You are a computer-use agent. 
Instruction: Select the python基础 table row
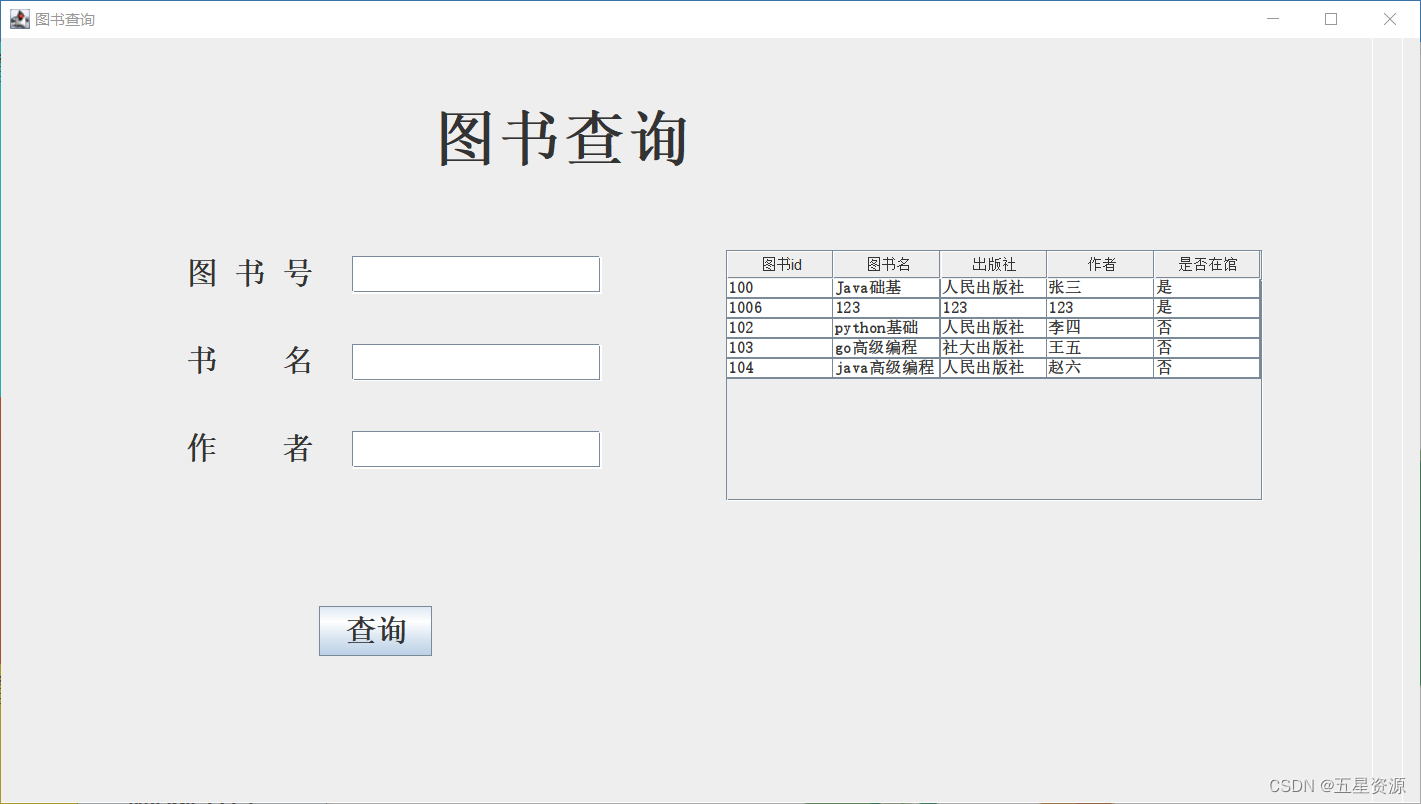pos(887,327)
